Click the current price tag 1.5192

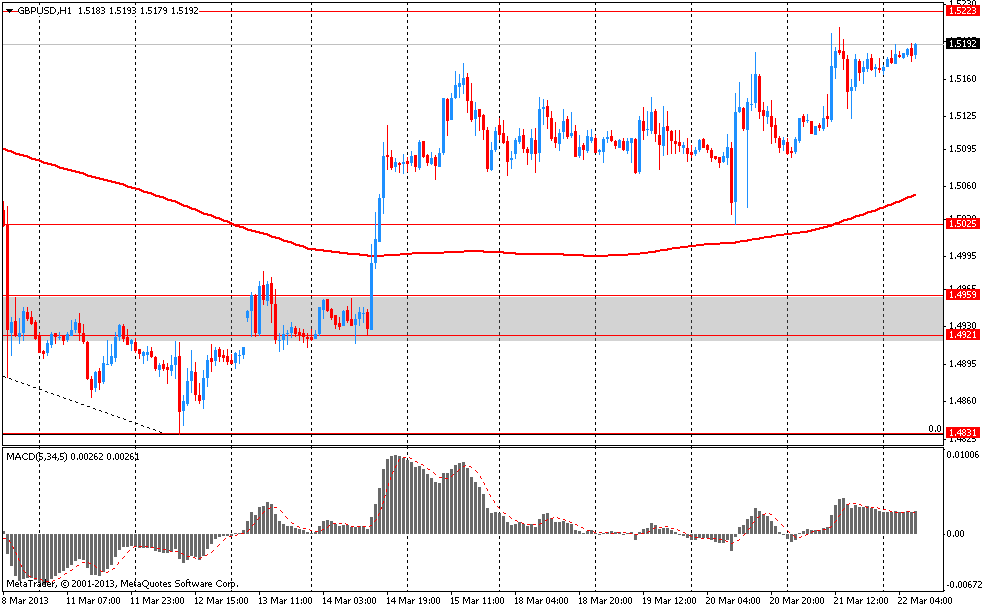point(962,43)
